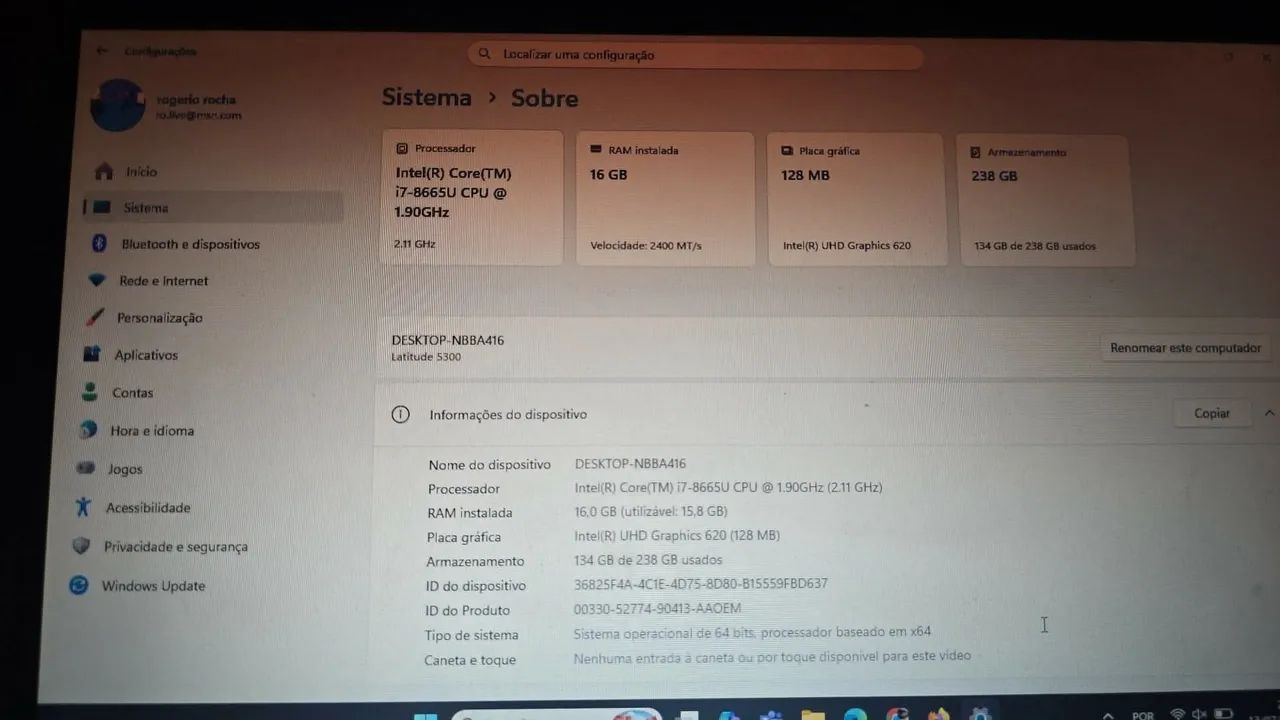Click Velocidade: 2400 MT/s in the RAM card
The image size is (1280, 720).
(646, 246)
